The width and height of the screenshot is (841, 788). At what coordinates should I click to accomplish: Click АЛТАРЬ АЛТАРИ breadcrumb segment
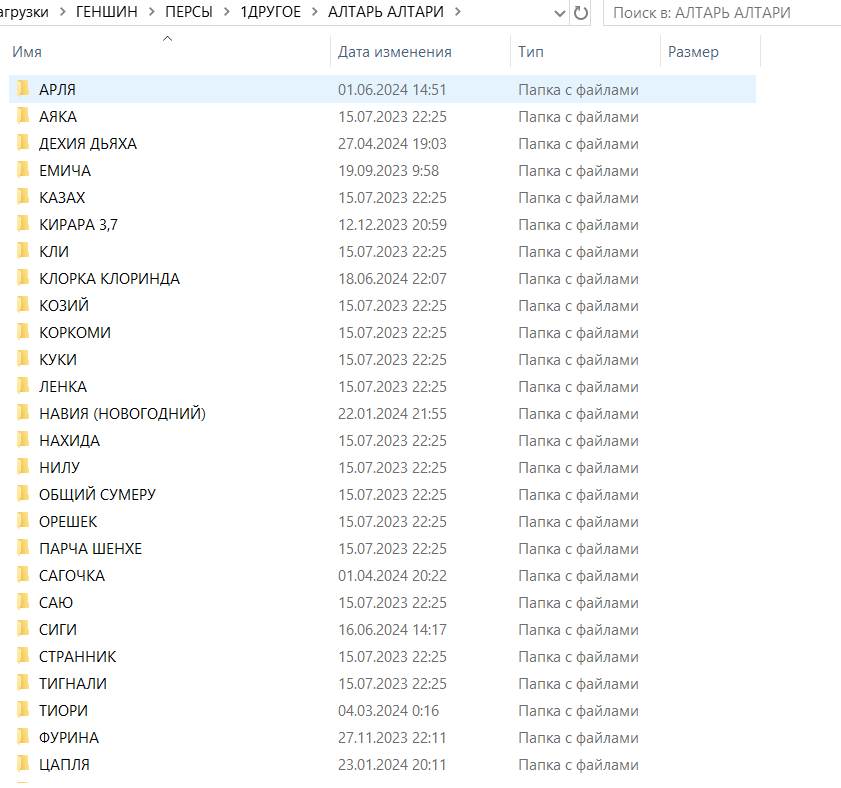click(x=386, y=12)
